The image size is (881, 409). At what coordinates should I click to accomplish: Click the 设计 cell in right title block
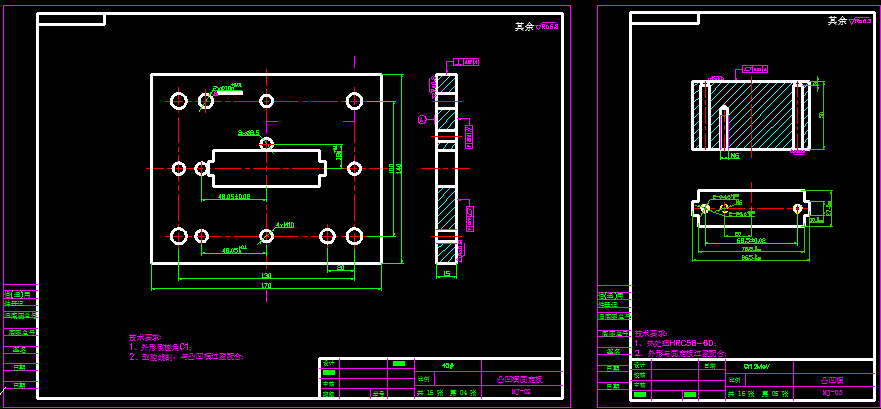[x=640, y=365]
